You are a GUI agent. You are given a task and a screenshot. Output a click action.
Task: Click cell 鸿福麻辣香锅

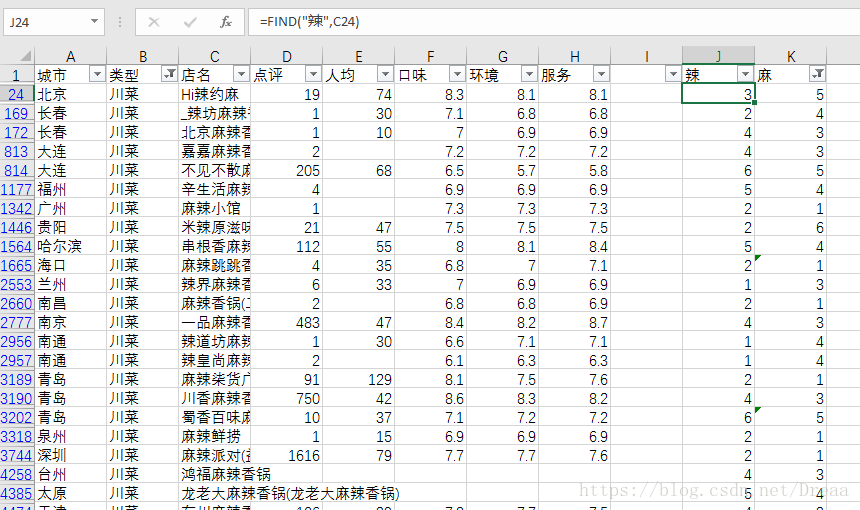pyautogui.click(x=226, y=474)
